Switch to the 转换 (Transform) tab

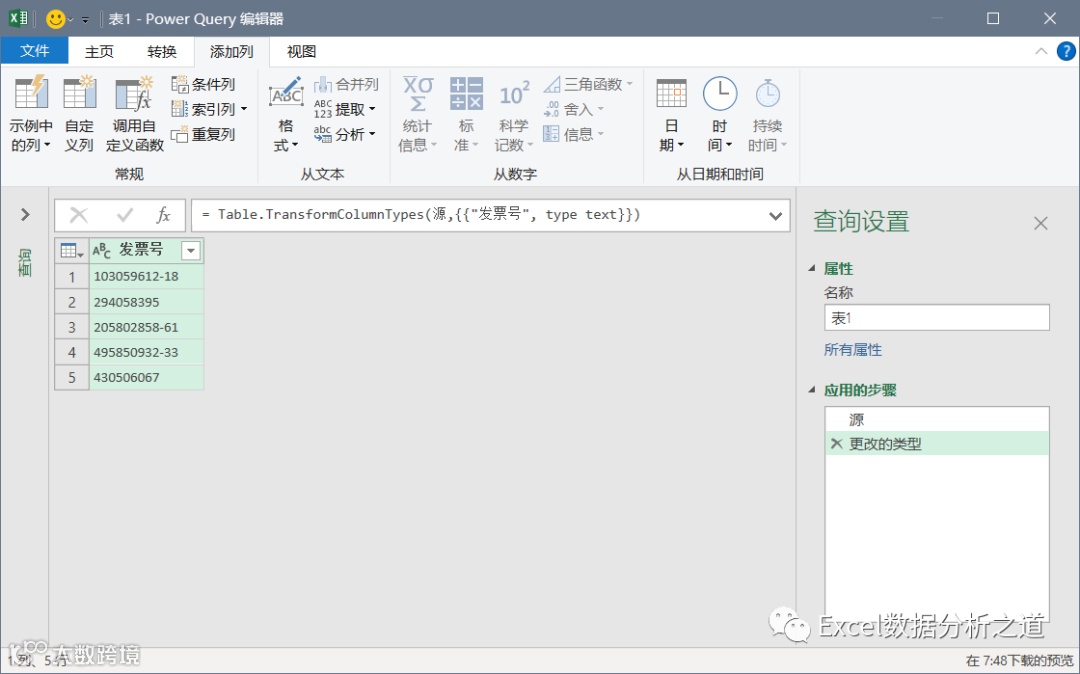[x=162, y=52]
